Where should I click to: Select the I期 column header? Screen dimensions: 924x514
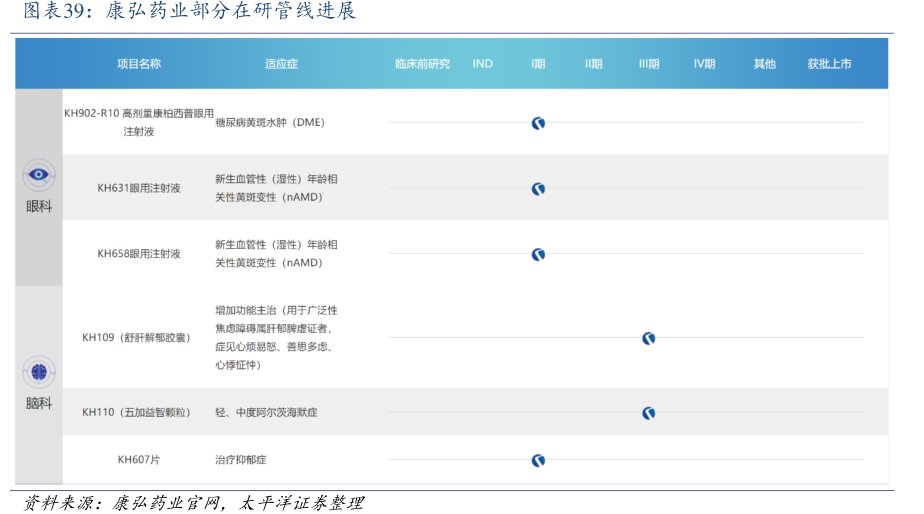538,64
